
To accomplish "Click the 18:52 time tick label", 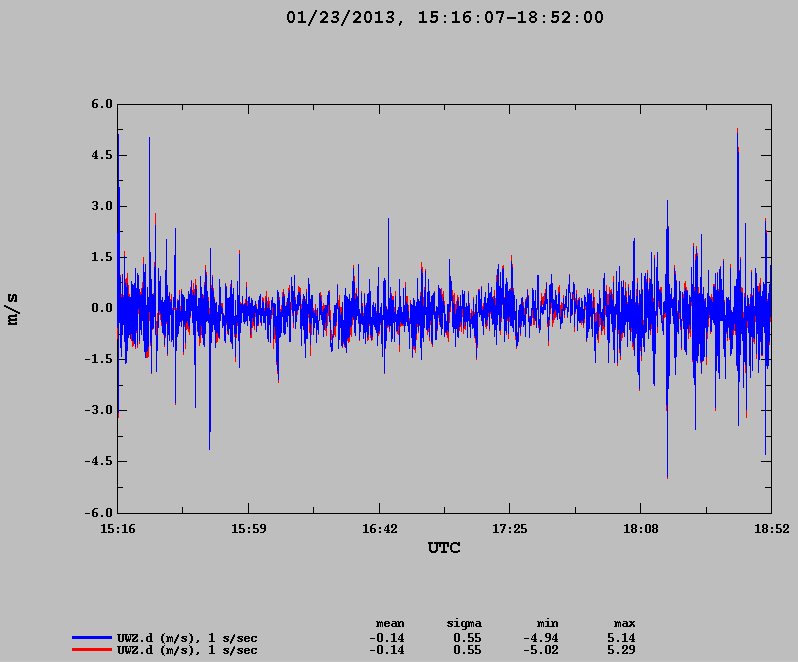I will [x=772, y=529].
